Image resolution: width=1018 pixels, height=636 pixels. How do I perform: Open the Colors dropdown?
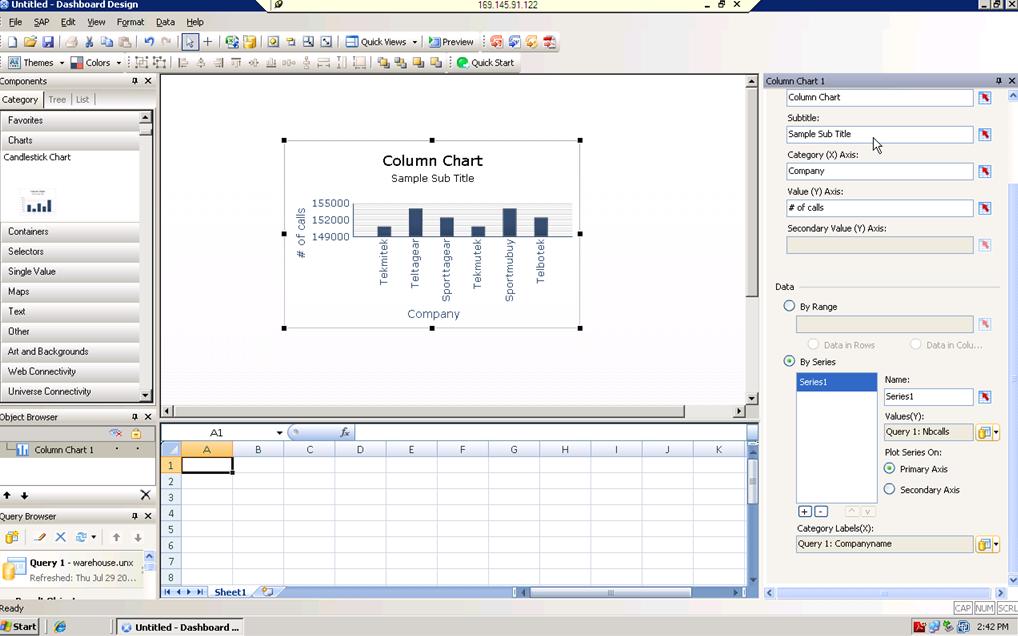click(98, 62)
